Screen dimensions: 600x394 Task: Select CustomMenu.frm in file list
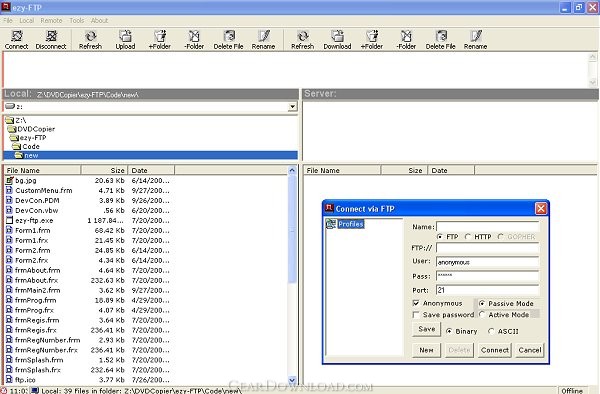tap(44, 190)
